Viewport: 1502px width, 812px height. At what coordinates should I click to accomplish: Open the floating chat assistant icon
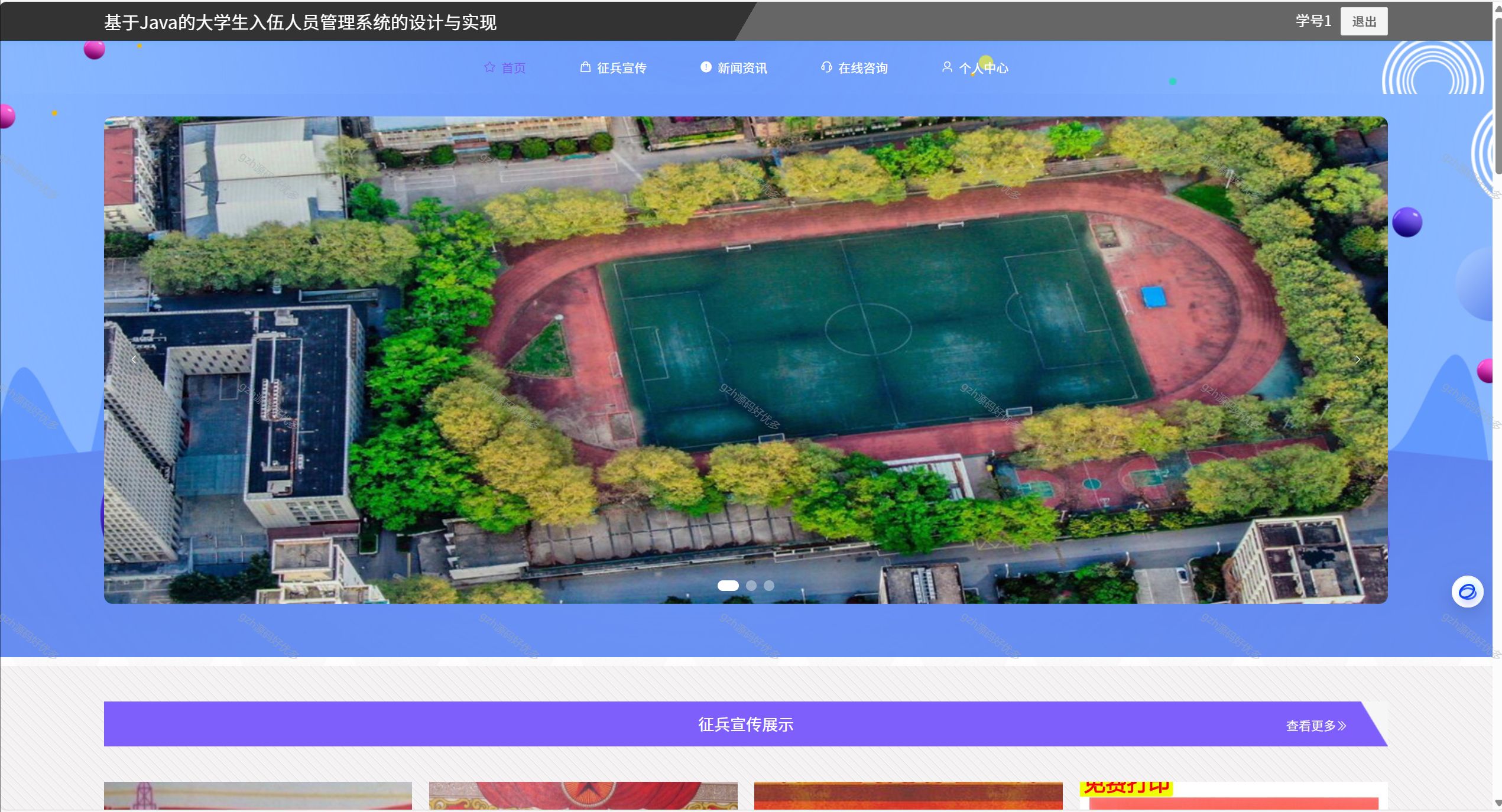pyautogui.click(x=1467, y=592)
